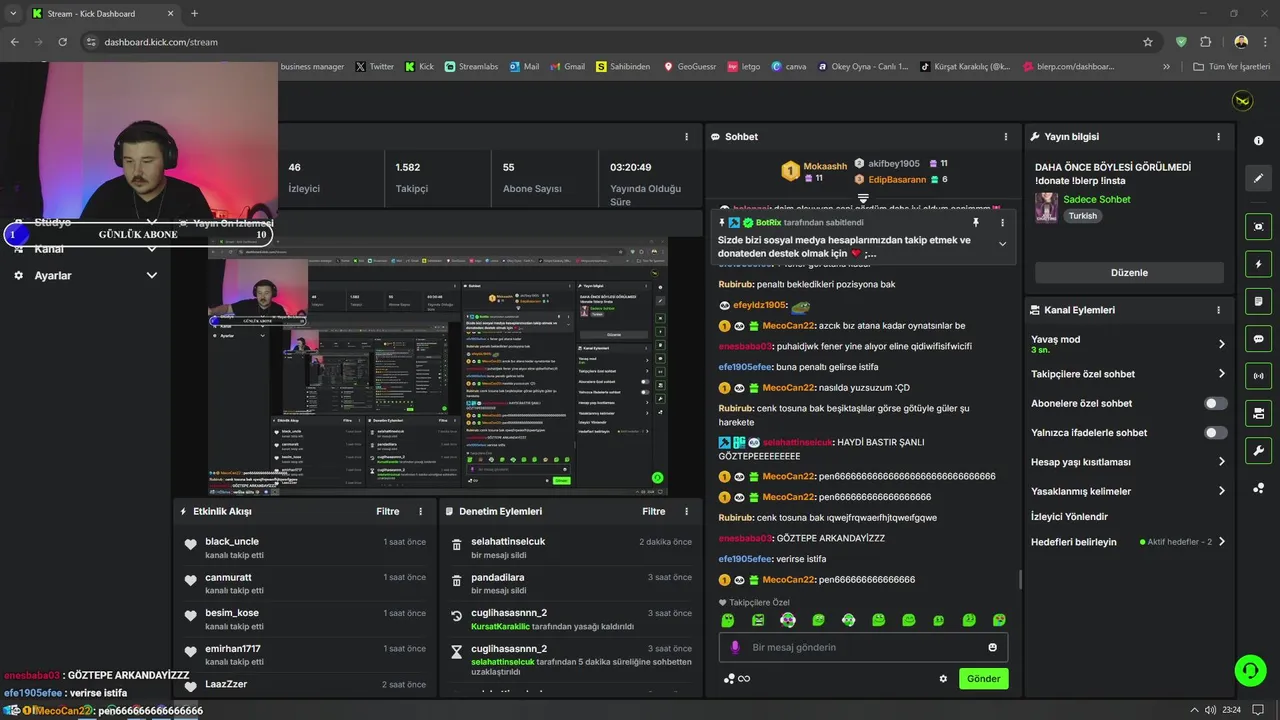Expand Takipçilere özel sohbet options
The image size is (1280, 720).
coord(1222,374)
